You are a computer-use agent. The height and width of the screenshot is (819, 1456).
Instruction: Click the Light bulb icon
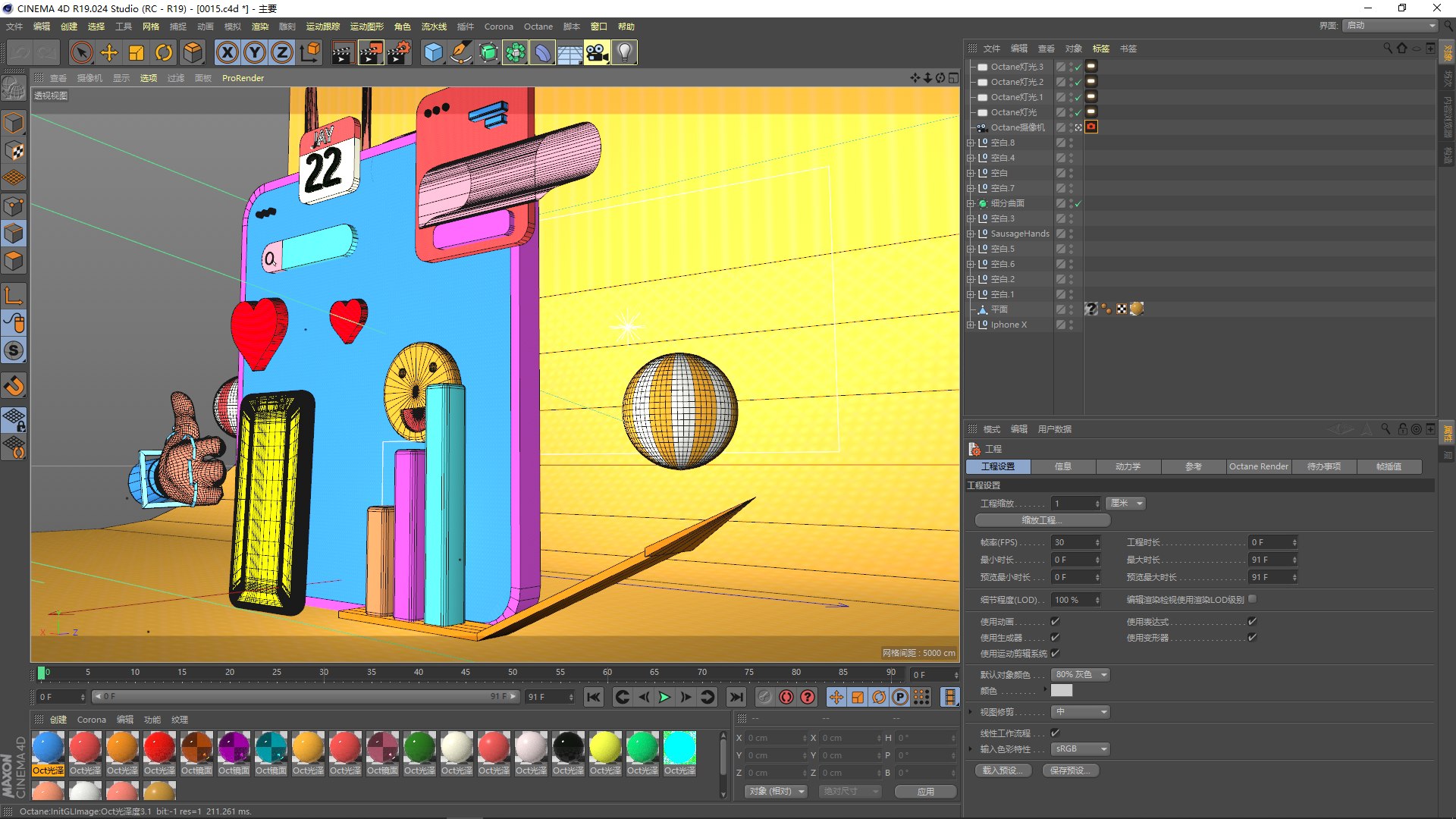[624, 52]
